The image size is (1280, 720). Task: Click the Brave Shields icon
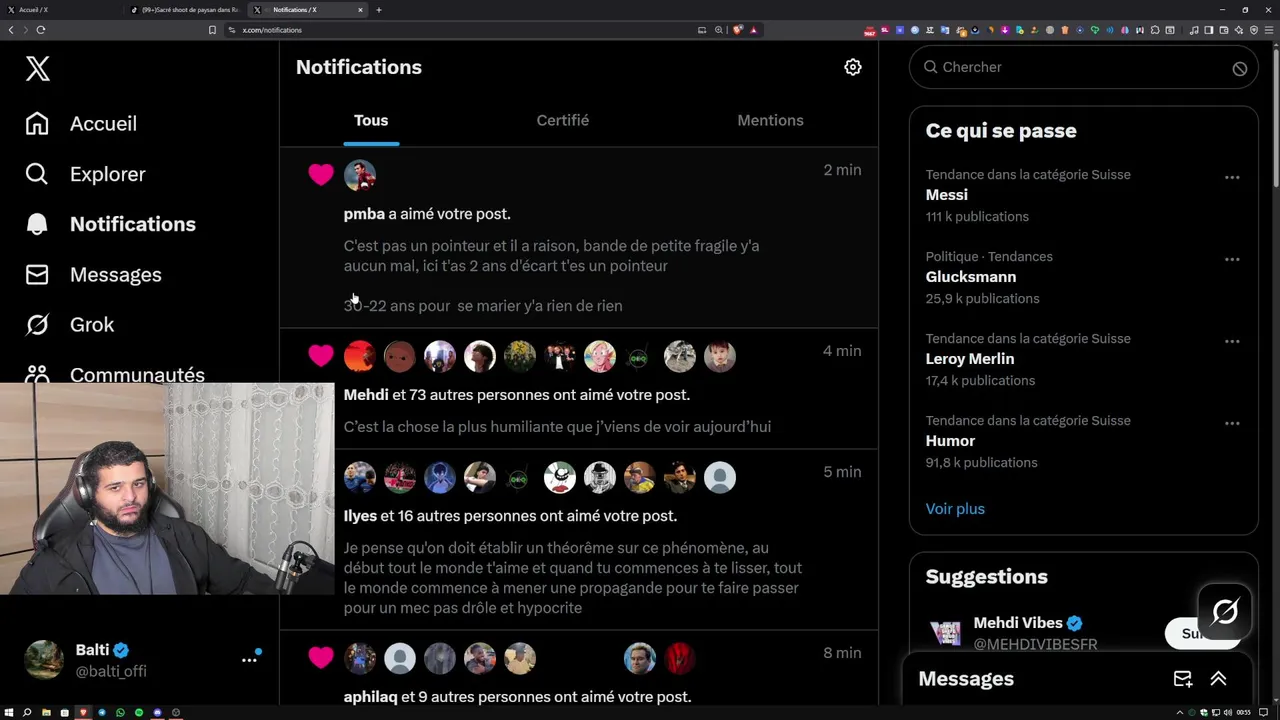pyautogui.click(x=738, y=30)
